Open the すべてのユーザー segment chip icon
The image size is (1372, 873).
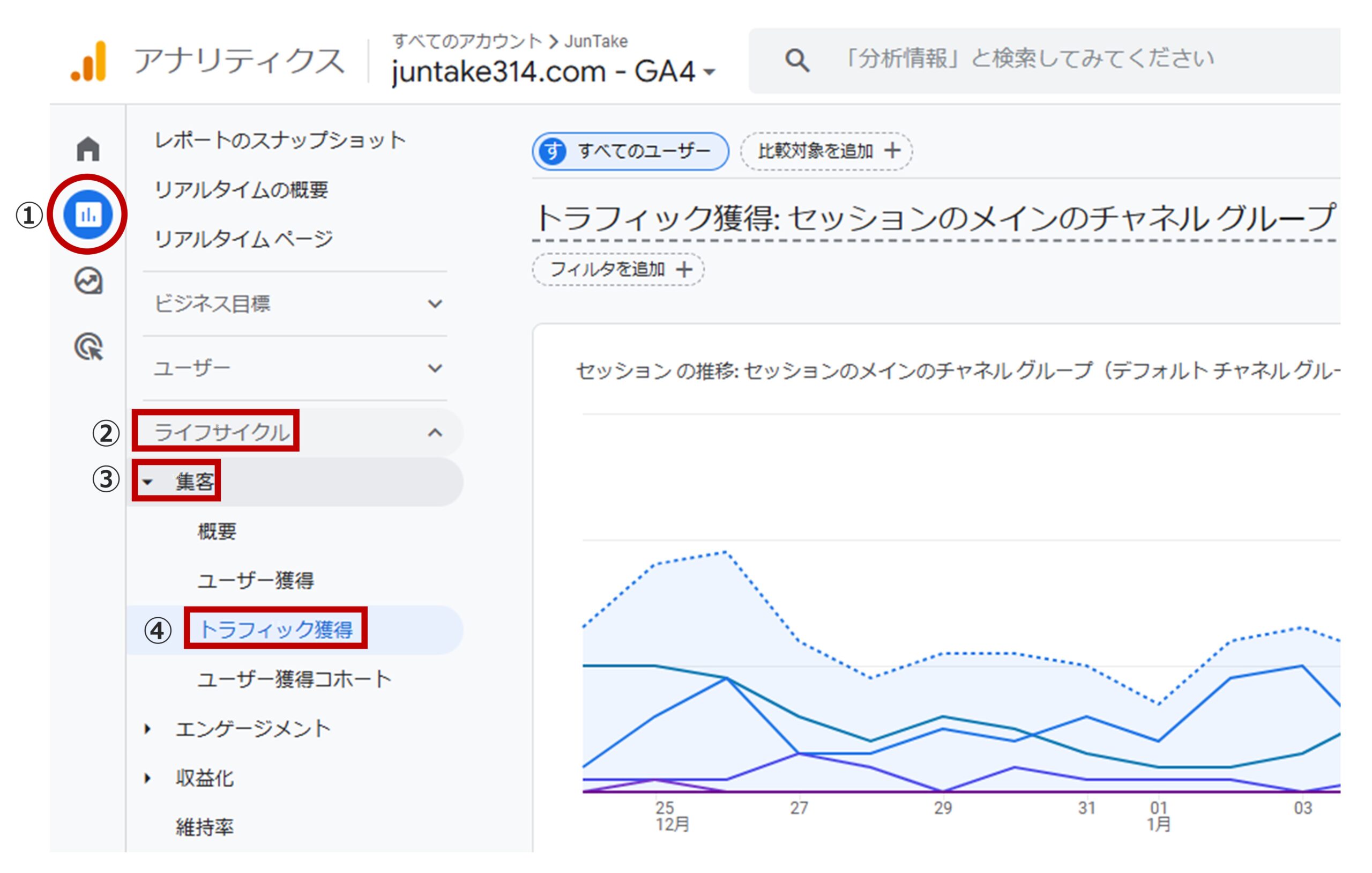pos(552,151)
